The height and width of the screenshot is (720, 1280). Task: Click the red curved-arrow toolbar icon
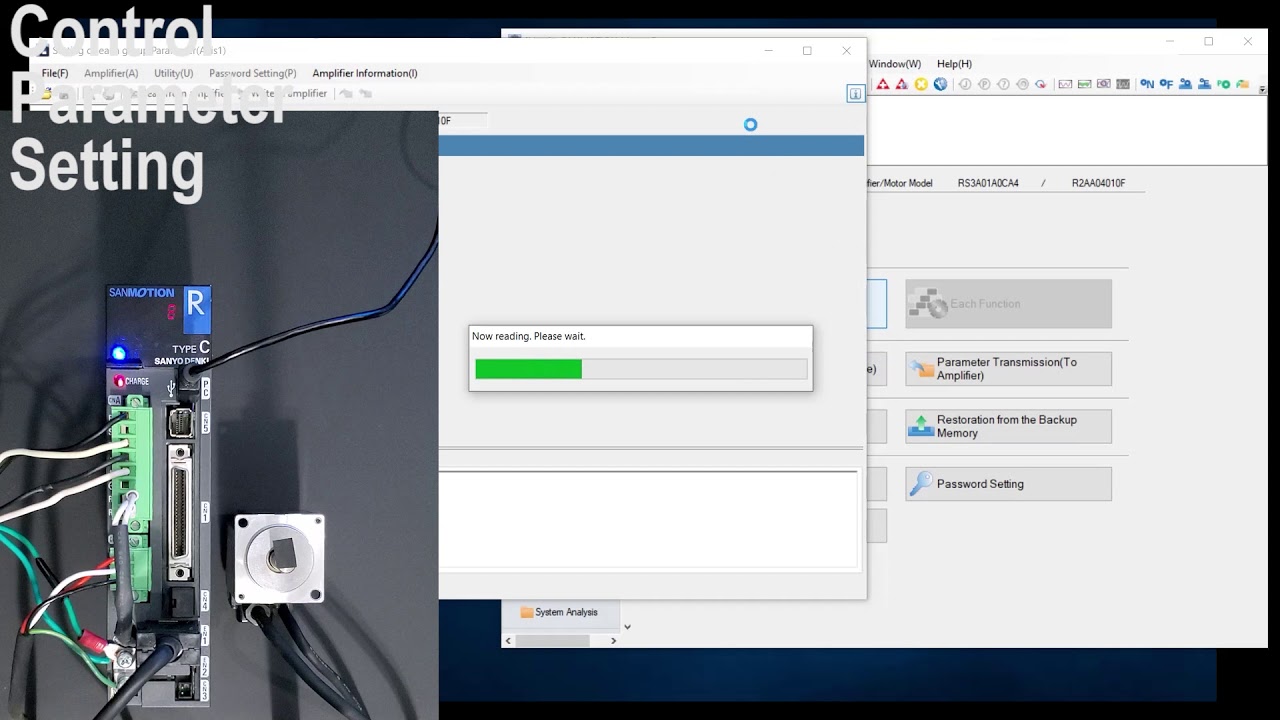1041,84
